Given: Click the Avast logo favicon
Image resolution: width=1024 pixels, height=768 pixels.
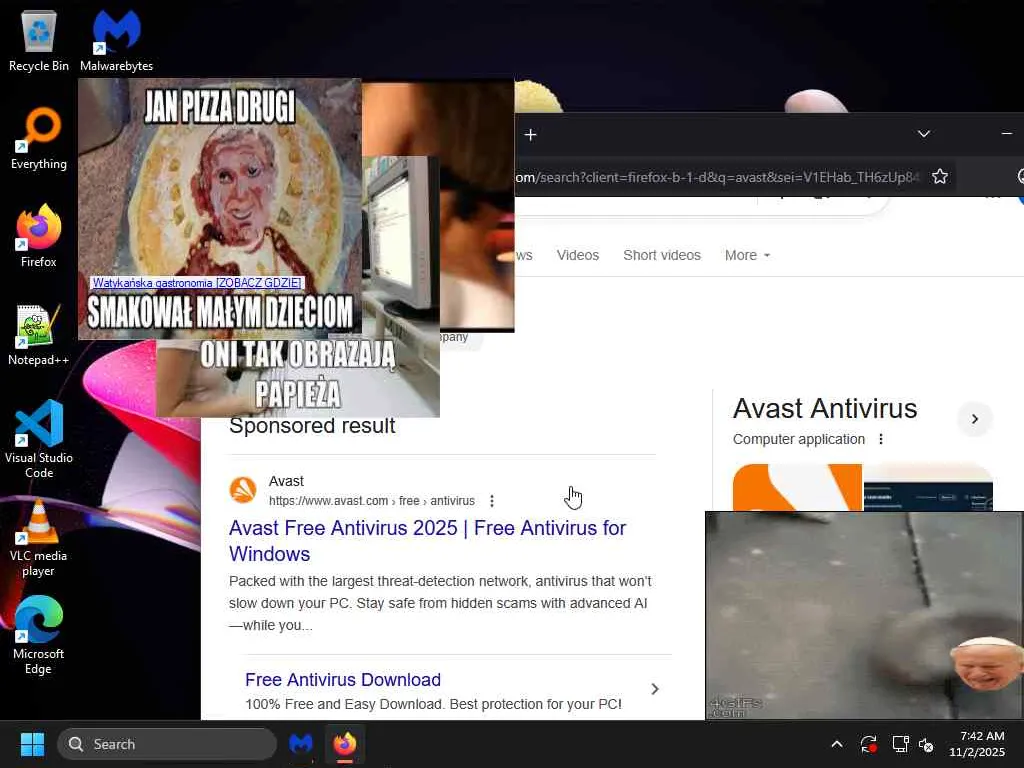Looking at the screenshot, I should click(x=243, y=490).
